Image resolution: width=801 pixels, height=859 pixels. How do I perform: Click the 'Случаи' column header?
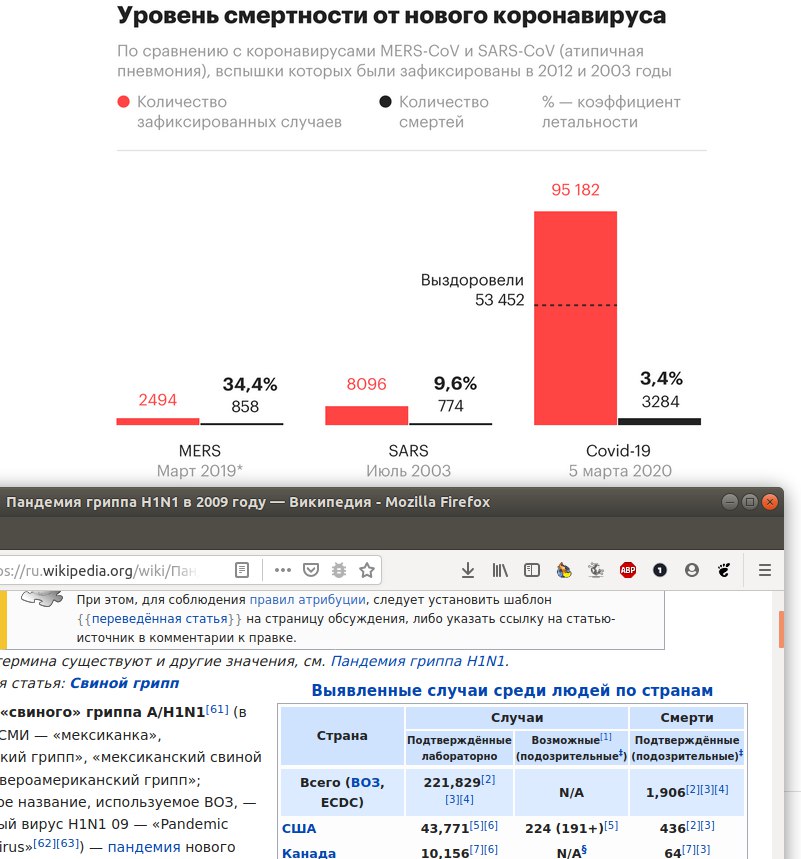(517, 717)
